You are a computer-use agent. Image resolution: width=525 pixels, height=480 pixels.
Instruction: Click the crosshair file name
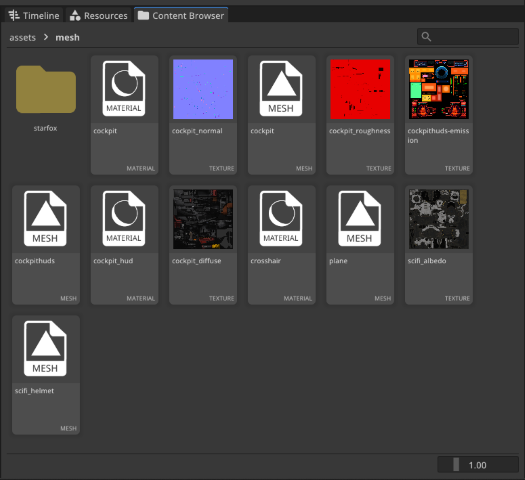[266, 261]
